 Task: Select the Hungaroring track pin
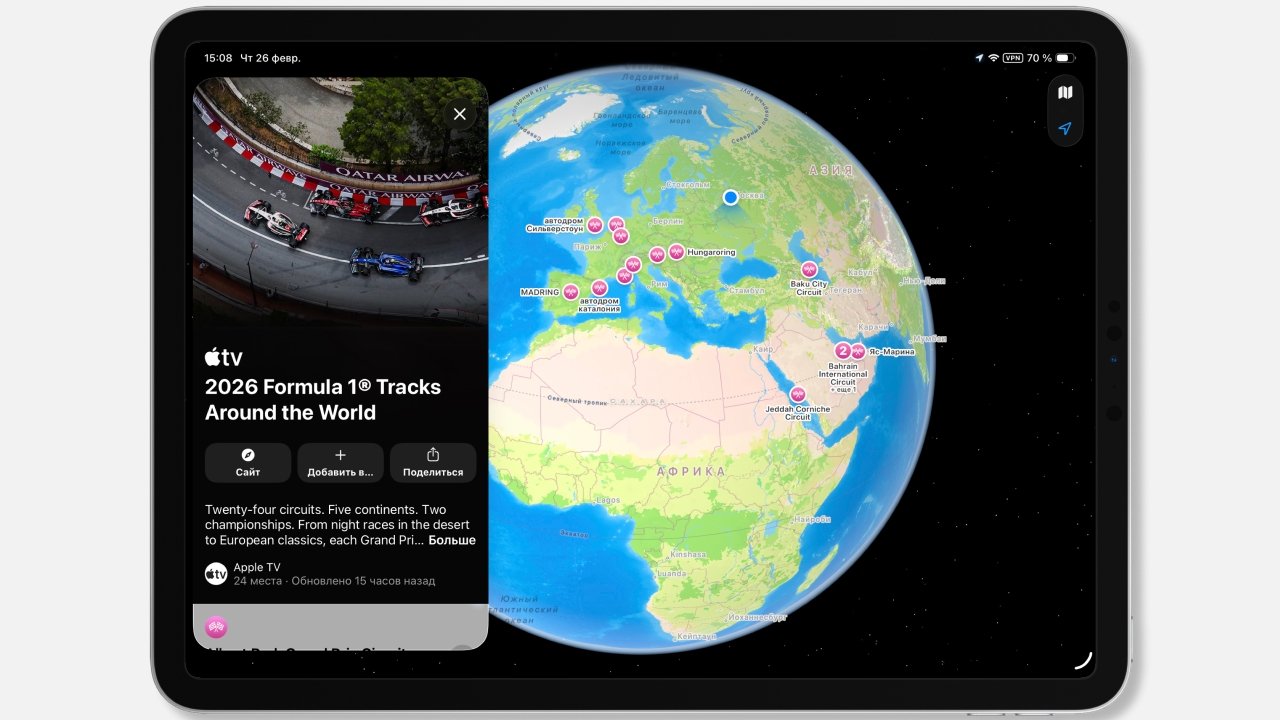[x=676, y=252]
